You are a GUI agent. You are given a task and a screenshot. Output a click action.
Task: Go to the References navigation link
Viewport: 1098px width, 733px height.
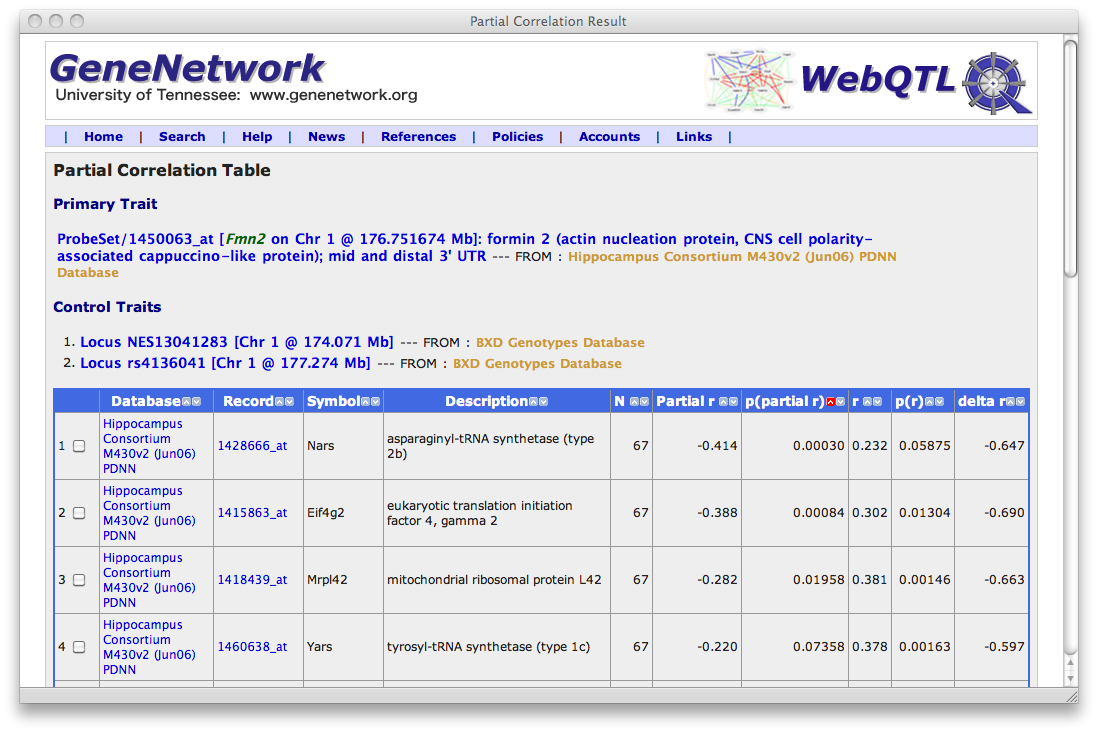click(x=418, y=137)
